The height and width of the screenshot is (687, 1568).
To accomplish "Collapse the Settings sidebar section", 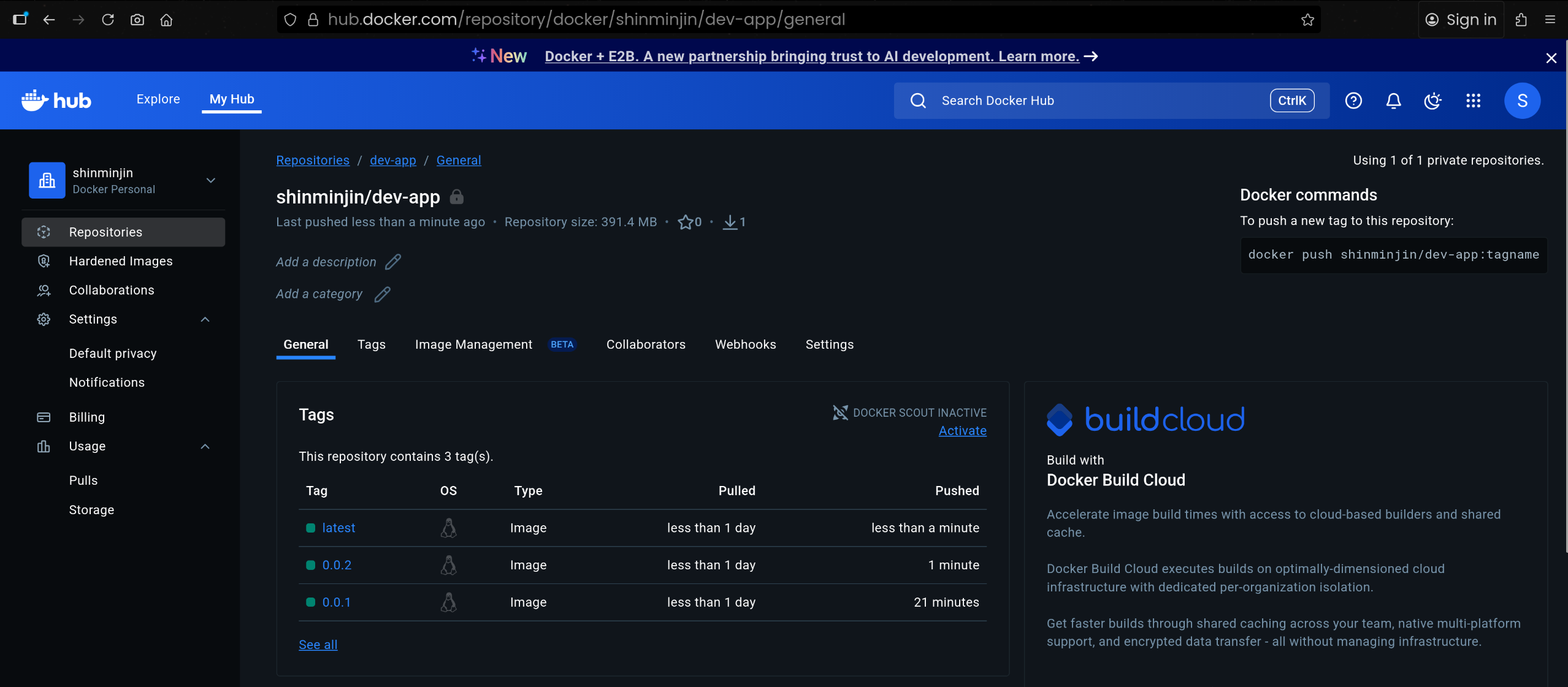I will (205, 319).
